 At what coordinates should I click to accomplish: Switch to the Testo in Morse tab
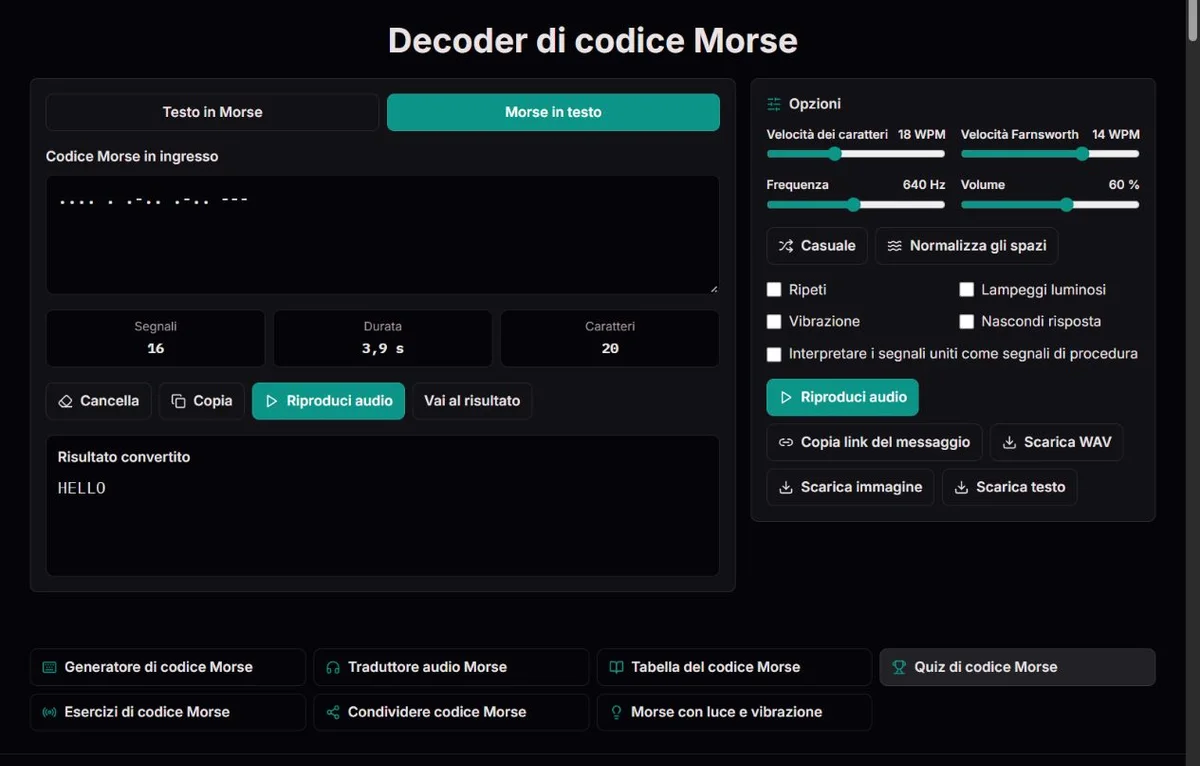coord(212,112)
